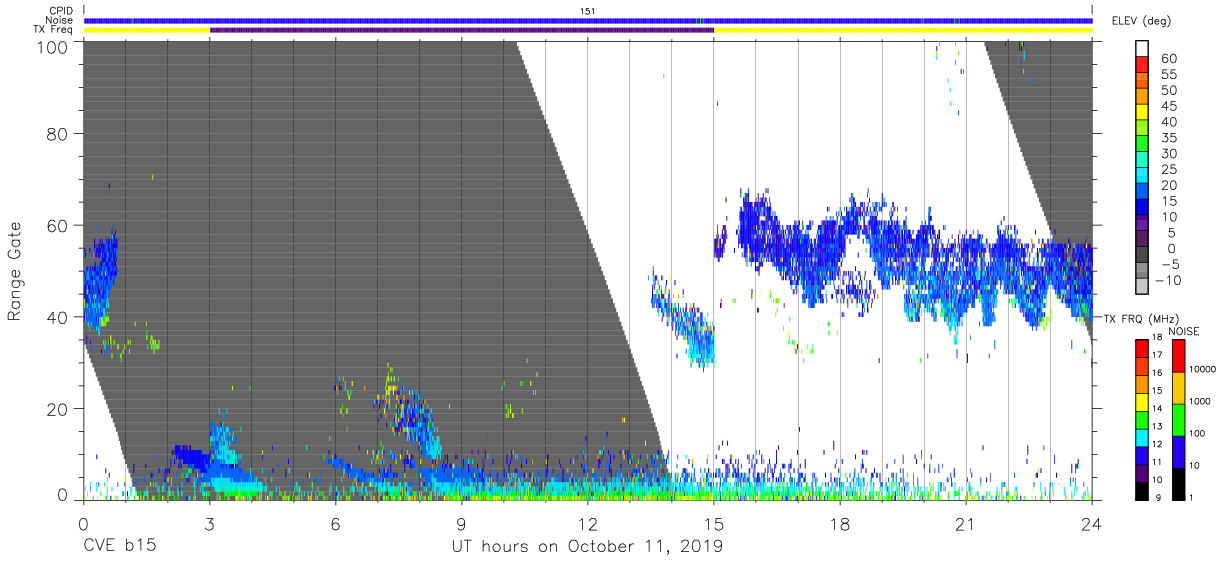The height and width of the screenshot is (567, 1228).
Task: Click the 'NOISE' legend title
Action: click(1183, 331)
